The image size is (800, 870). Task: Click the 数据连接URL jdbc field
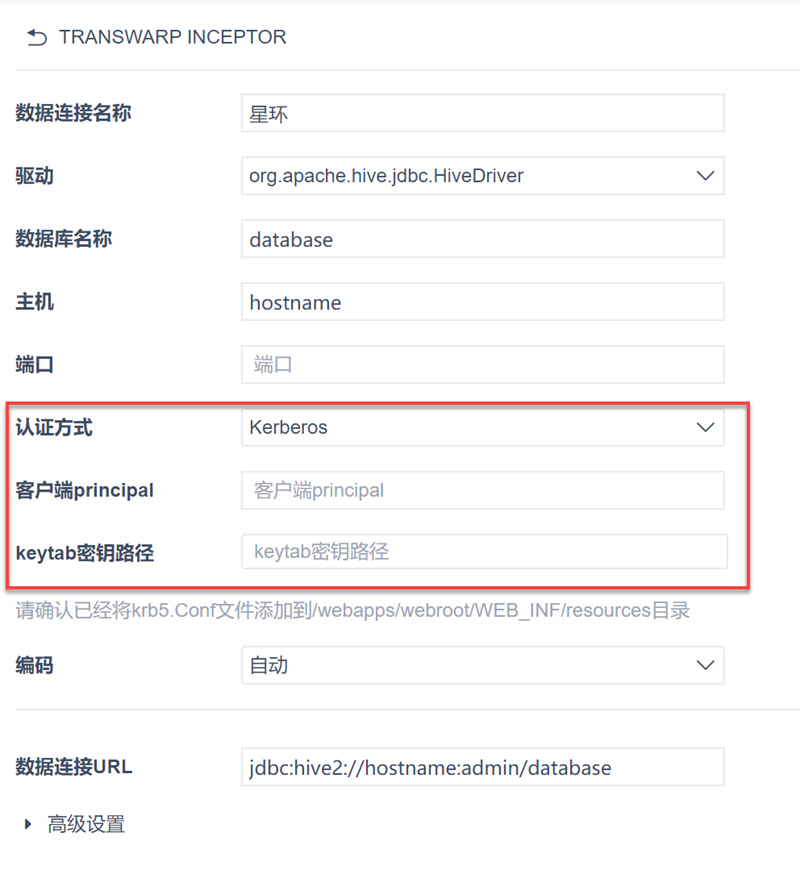pyautogui.click(x=482, y=768)
